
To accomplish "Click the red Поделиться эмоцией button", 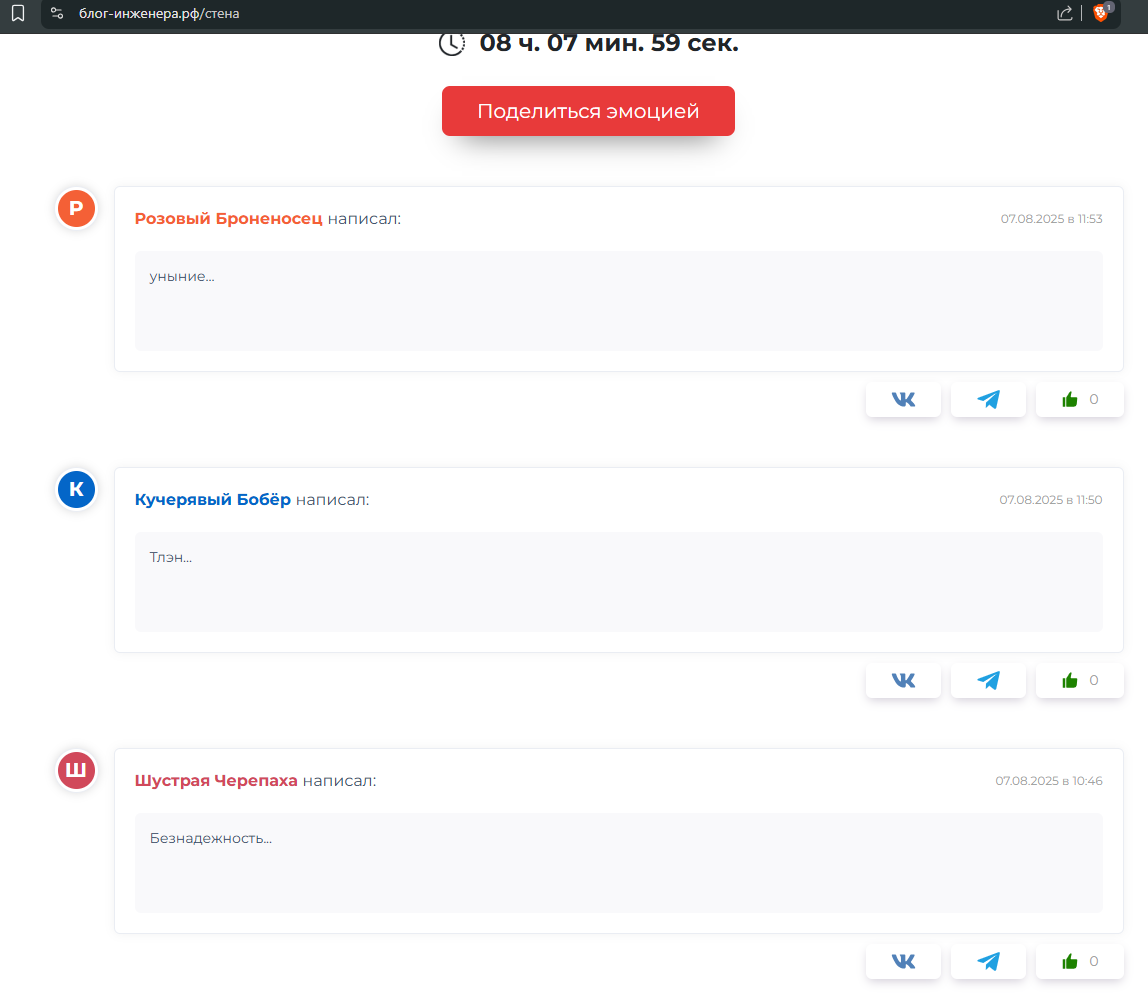I will pos(588,111).
